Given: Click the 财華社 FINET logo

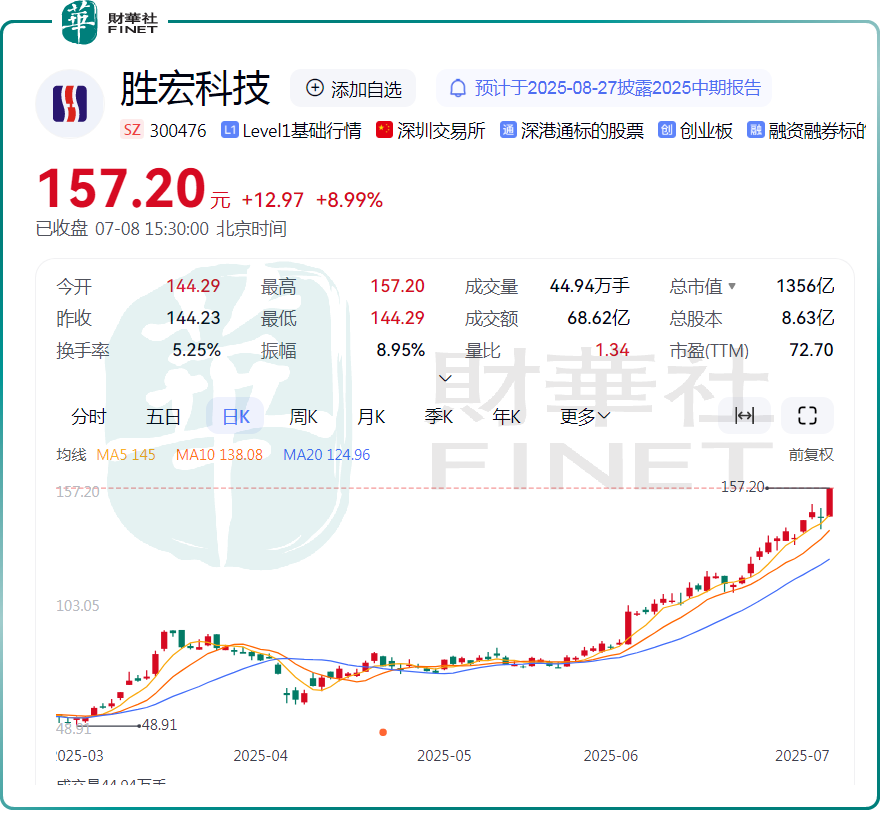Looking at the screenshot, I should pos(109,22).
